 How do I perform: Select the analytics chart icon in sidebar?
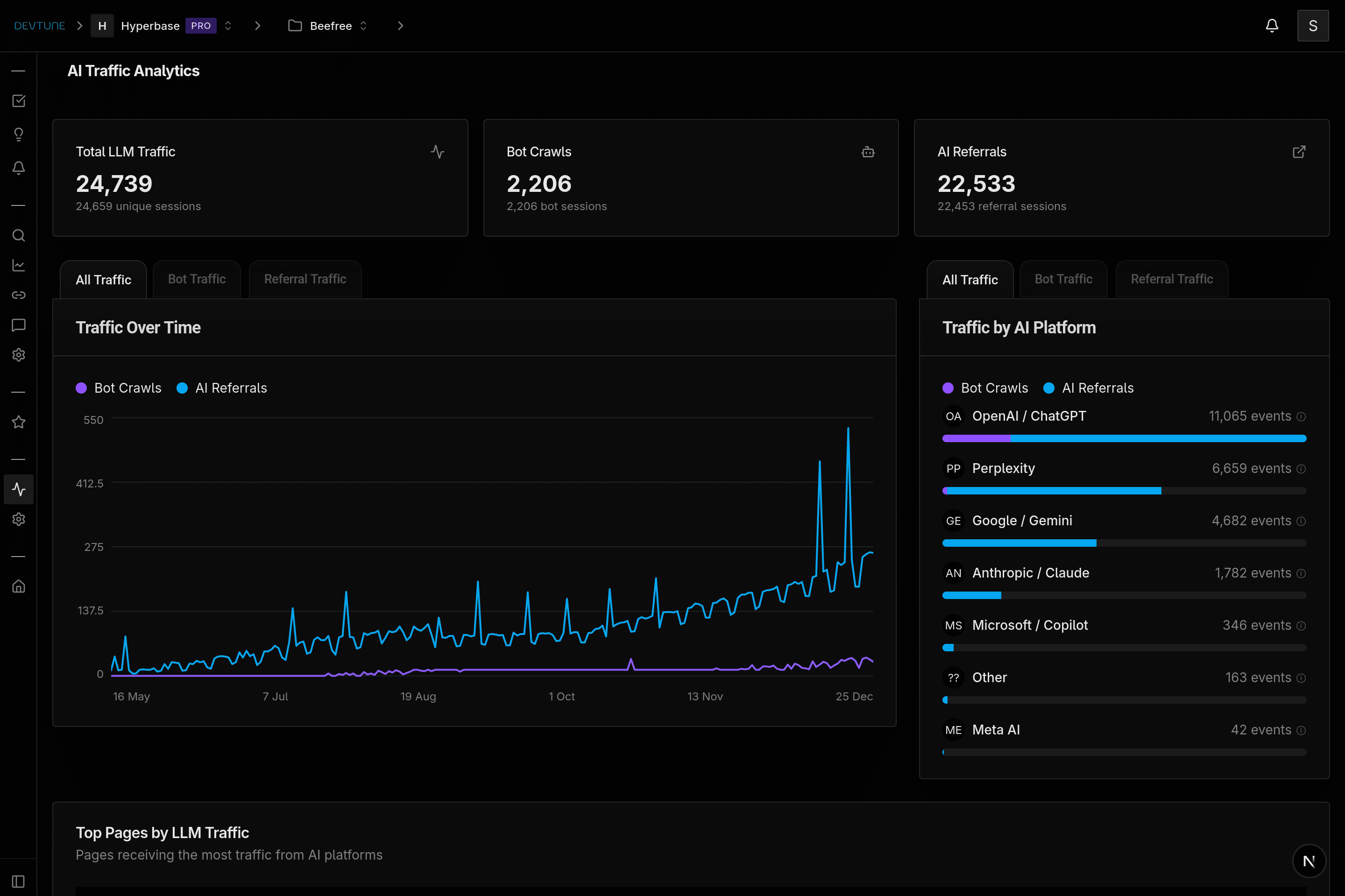(18, 265)
